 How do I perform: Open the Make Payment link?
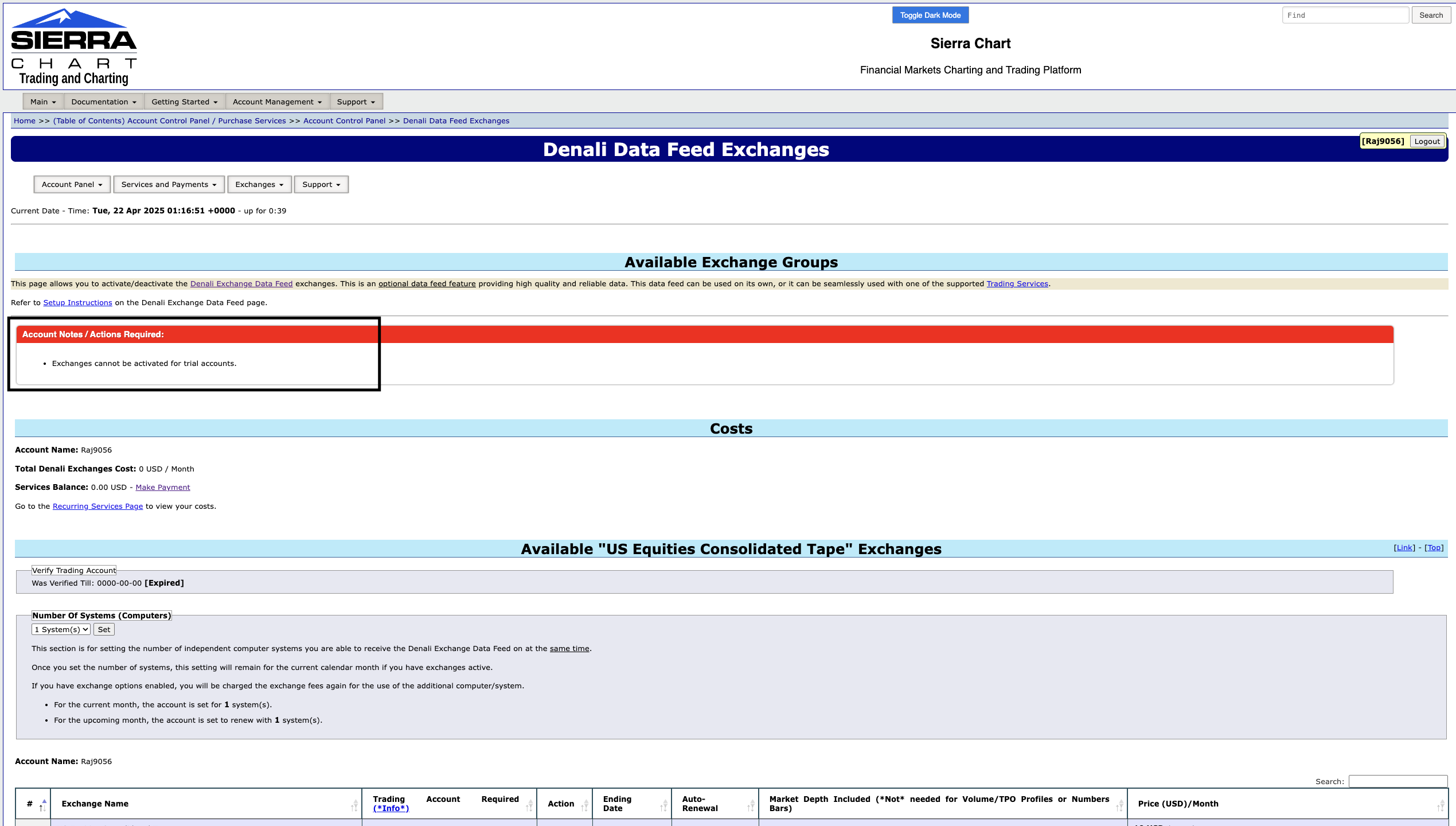(162, 487)
